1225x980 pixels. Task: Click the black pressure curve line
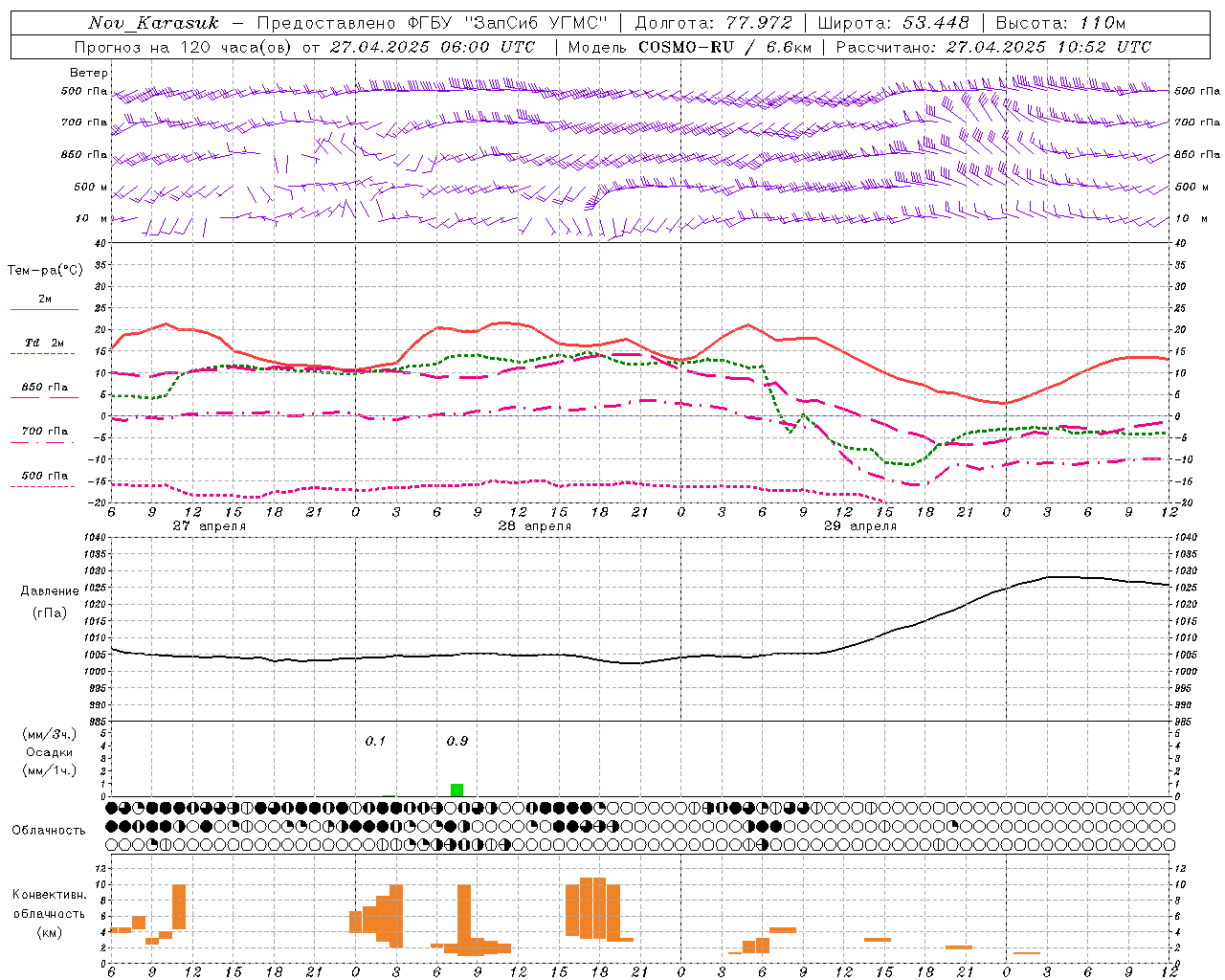pyautogui.click(x=641, y=661)
